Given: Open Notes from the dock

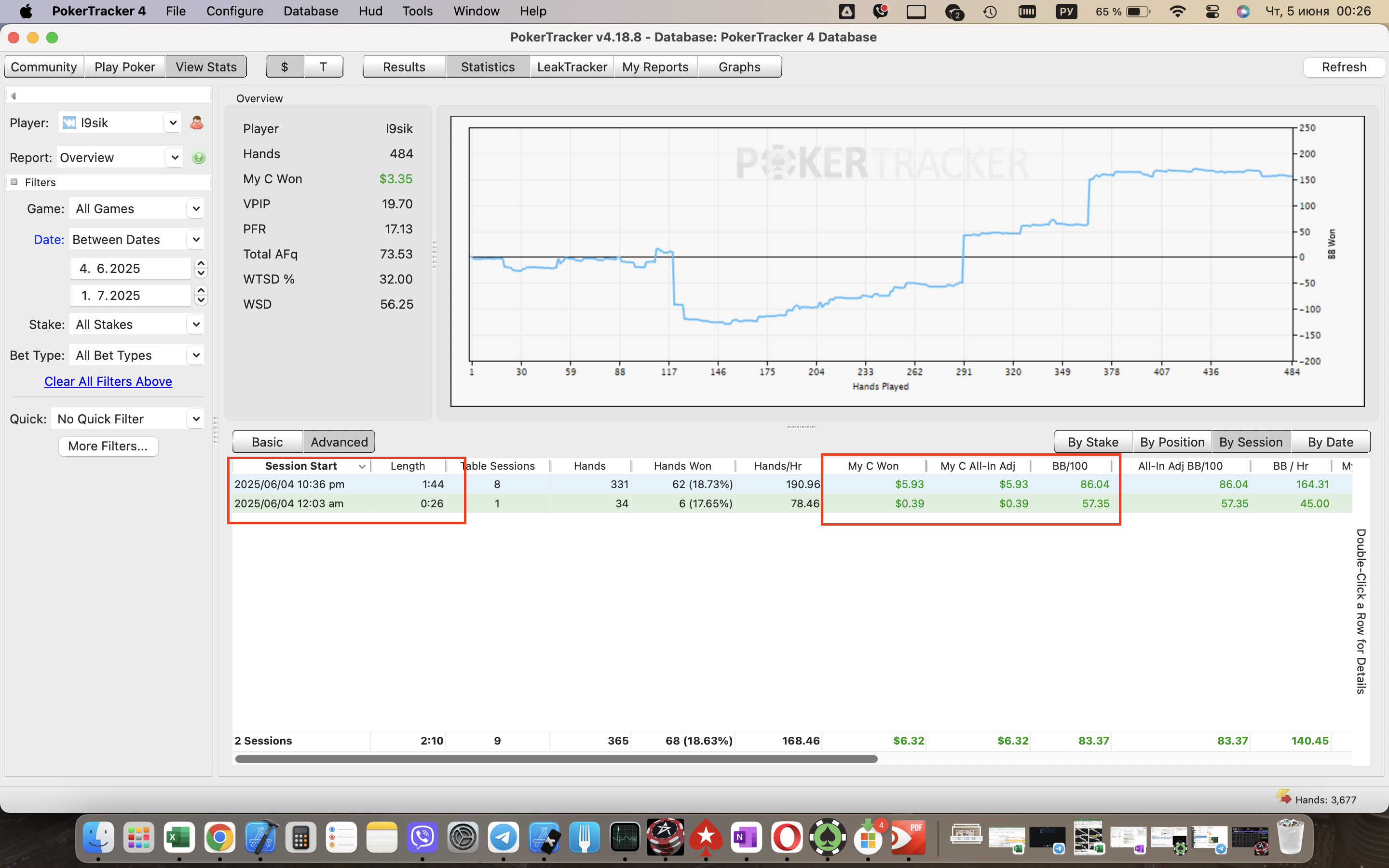Looking at the screenshot, I should [381, 838].
